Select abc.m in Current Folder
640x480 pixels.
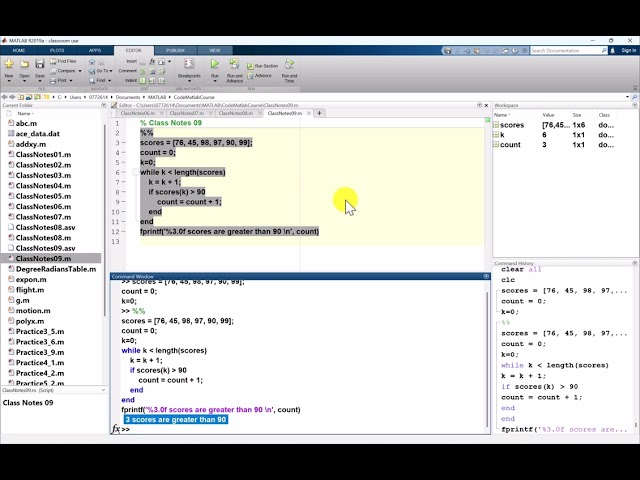26,123
